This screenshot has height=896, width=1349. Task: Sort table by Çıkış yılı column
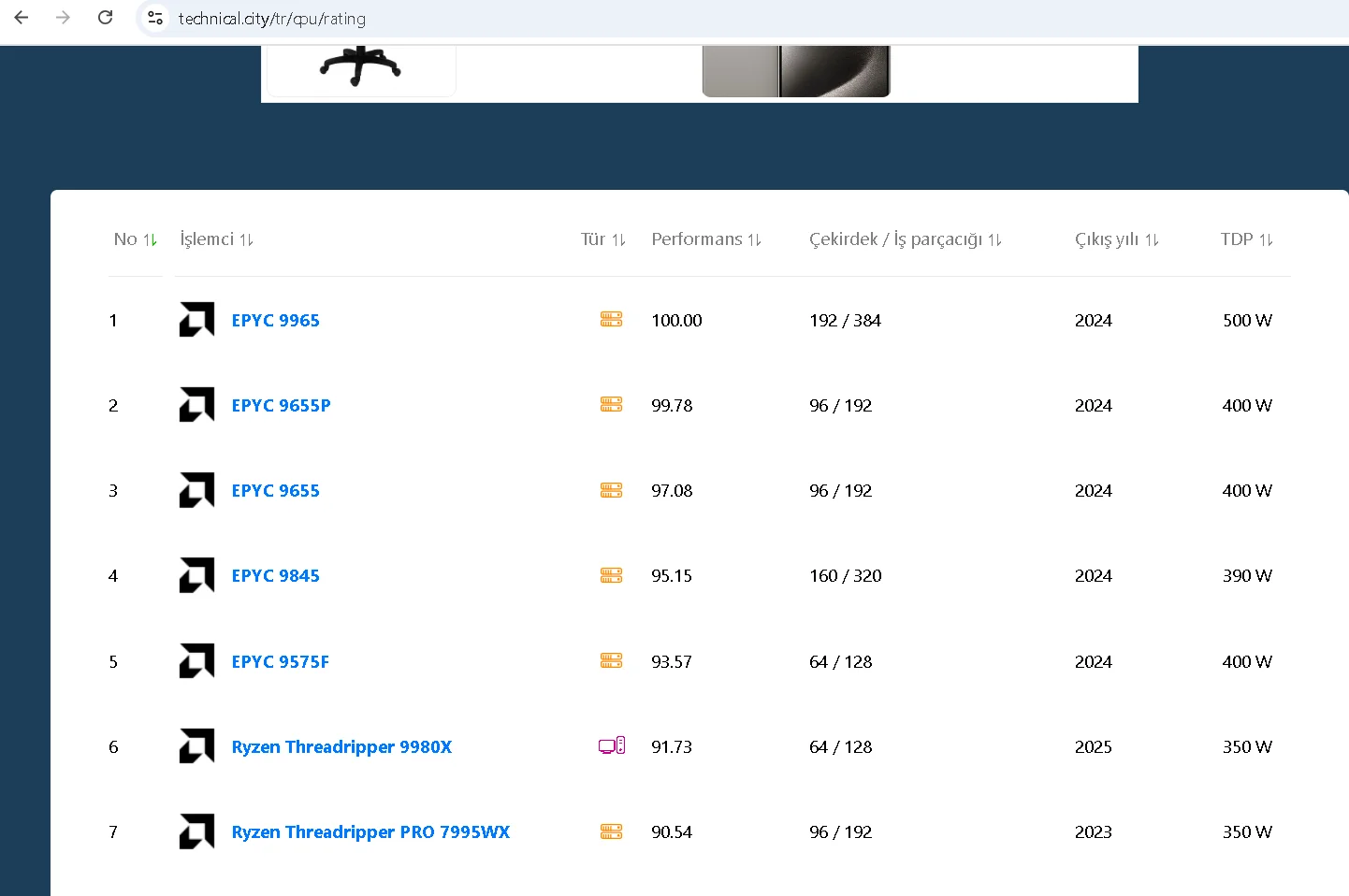(1117, 239)
